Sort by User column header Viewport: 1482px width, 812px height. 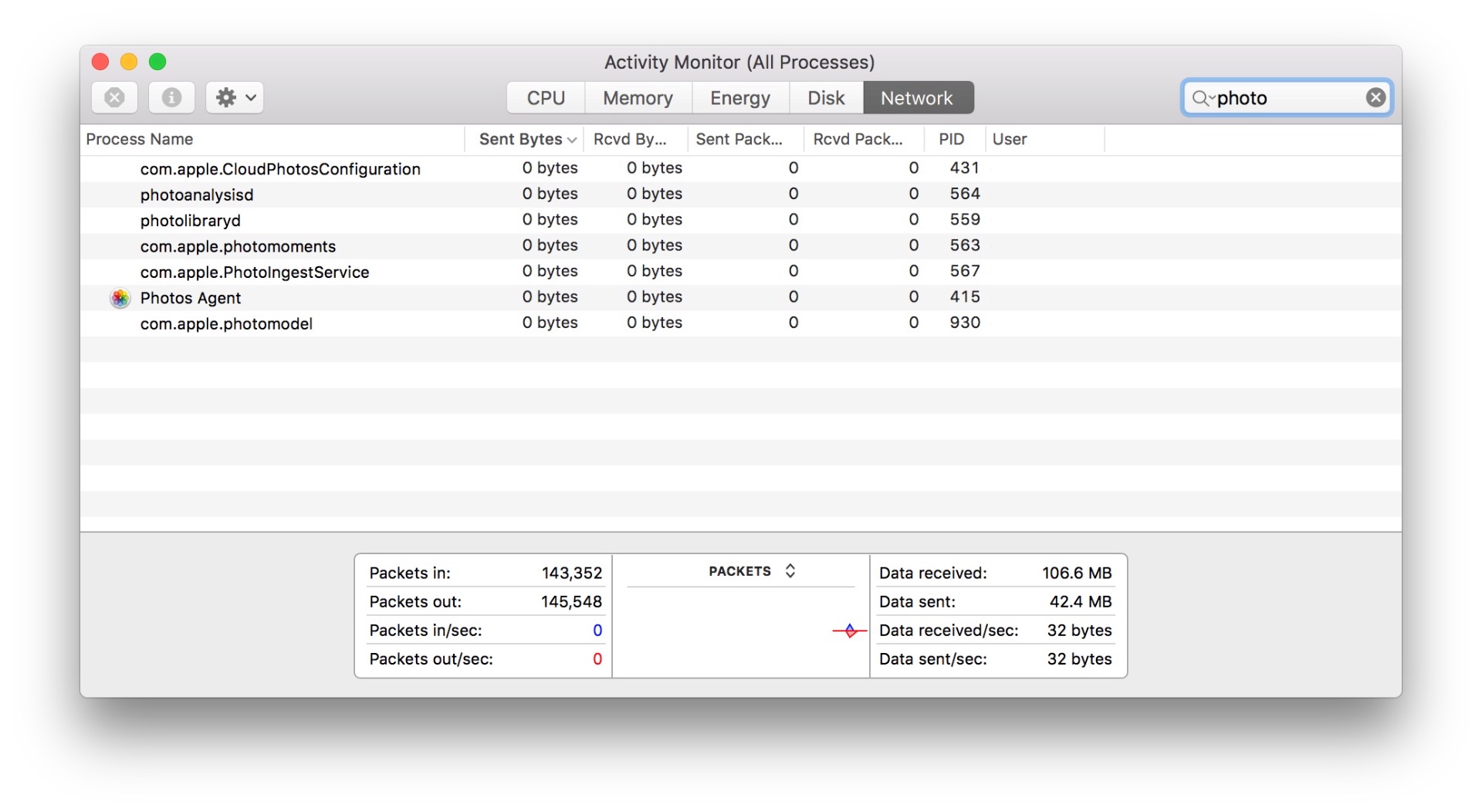coord(1009,140)
